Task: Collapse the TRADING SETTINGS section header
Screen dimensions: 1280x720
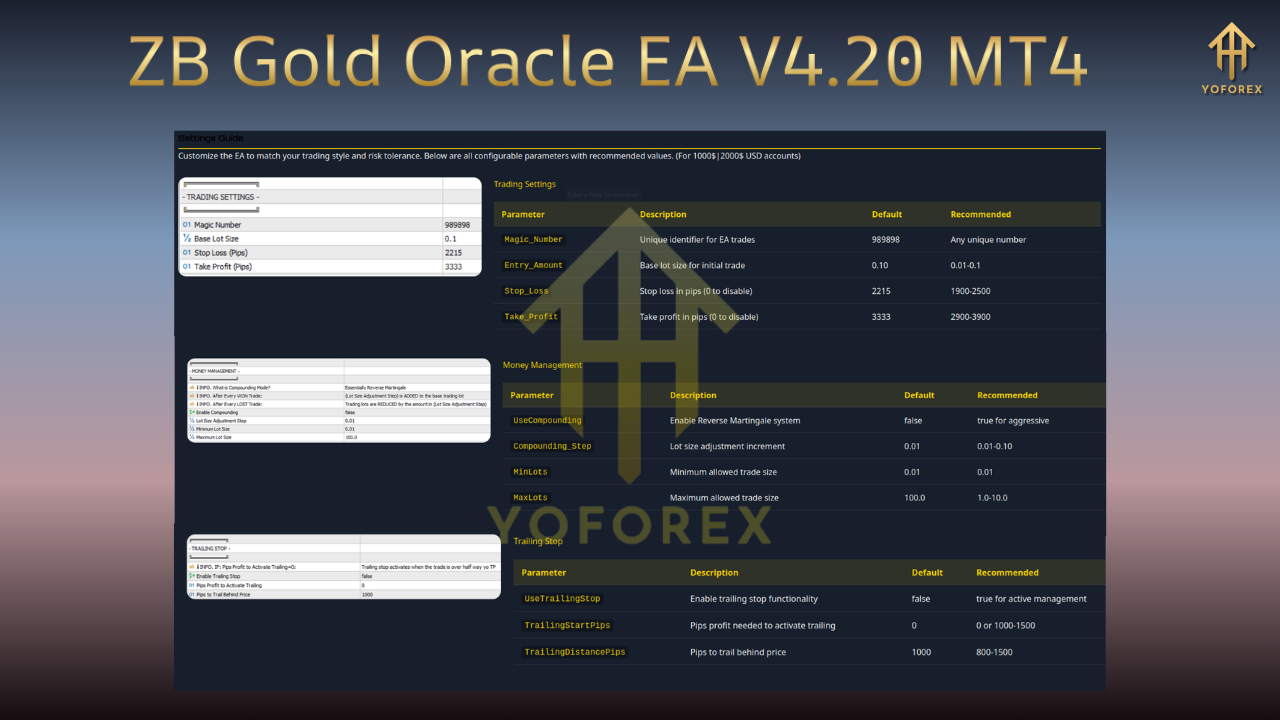Action: tap(222, 197)
